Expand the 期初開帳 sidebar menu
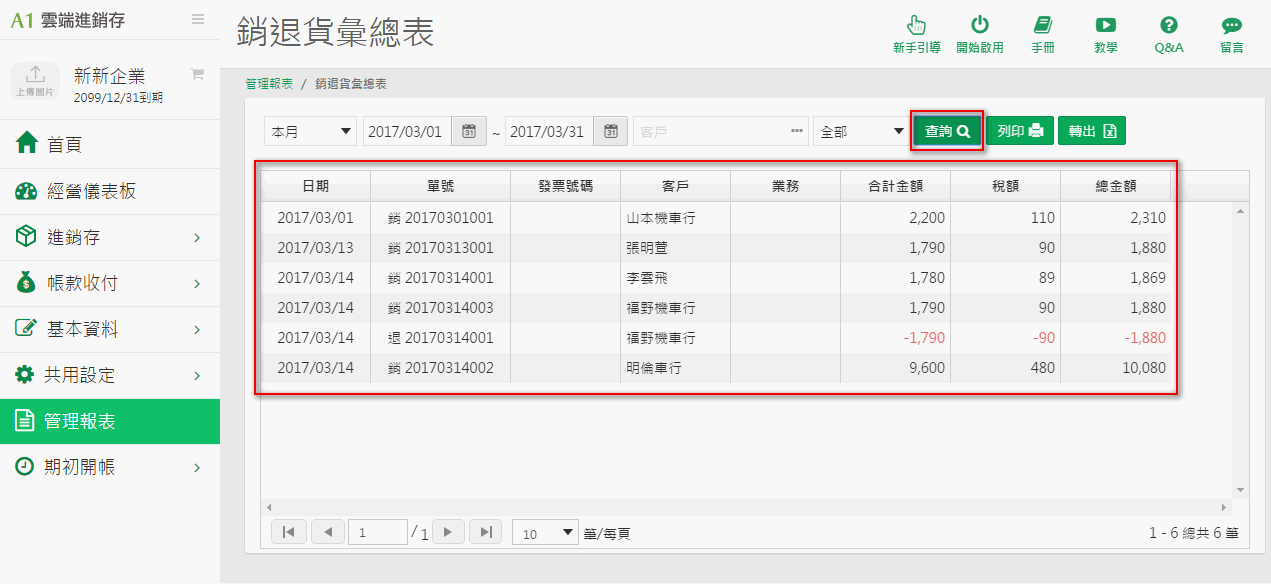The height and width of the screenshot is (584, 1271). (x=110, y=467)
